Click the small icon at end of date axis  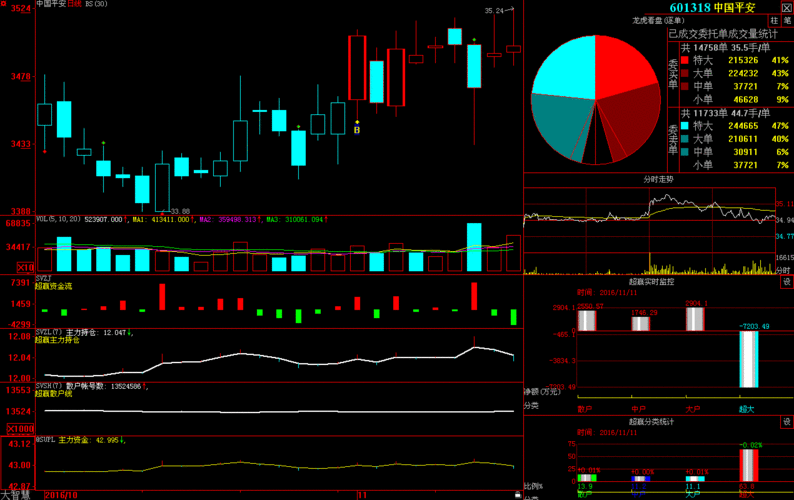click(518, 494)
